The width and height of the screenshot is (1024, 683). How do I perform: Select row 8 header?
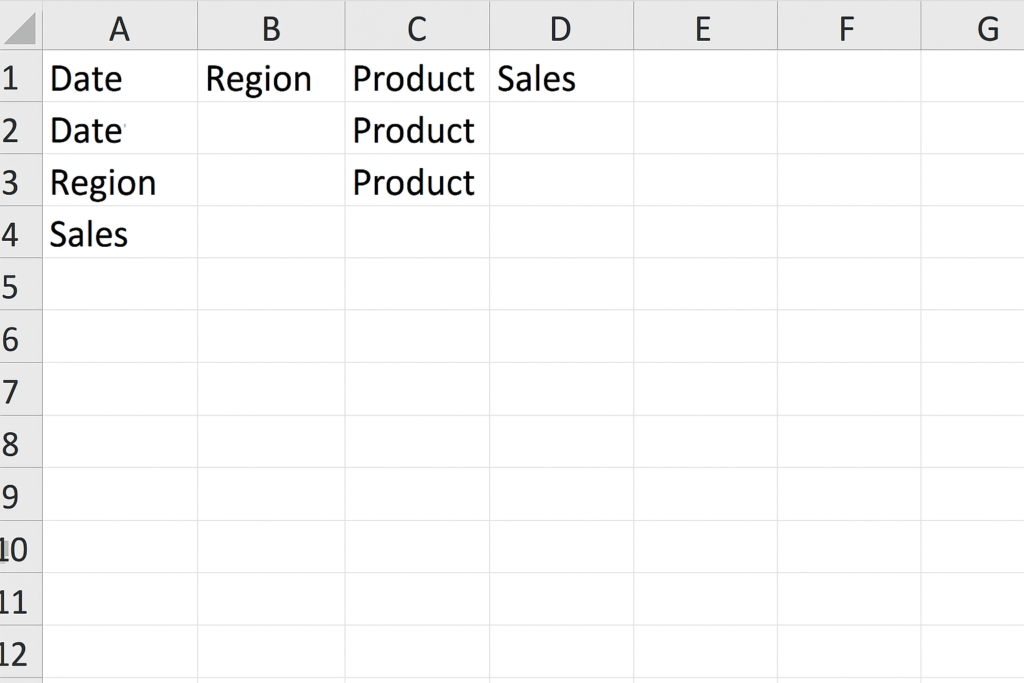coord(21,441)
